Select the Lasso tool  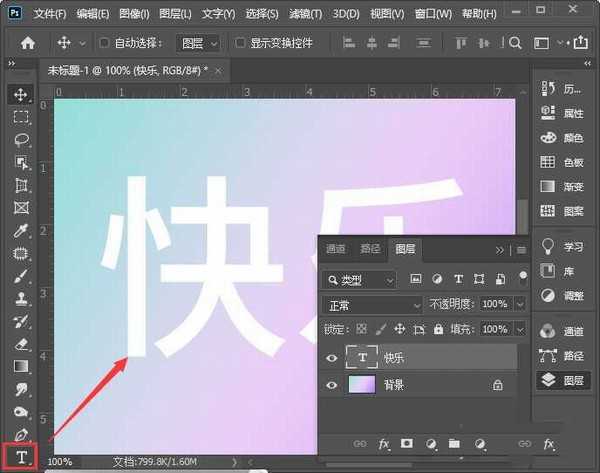(21, 140)
